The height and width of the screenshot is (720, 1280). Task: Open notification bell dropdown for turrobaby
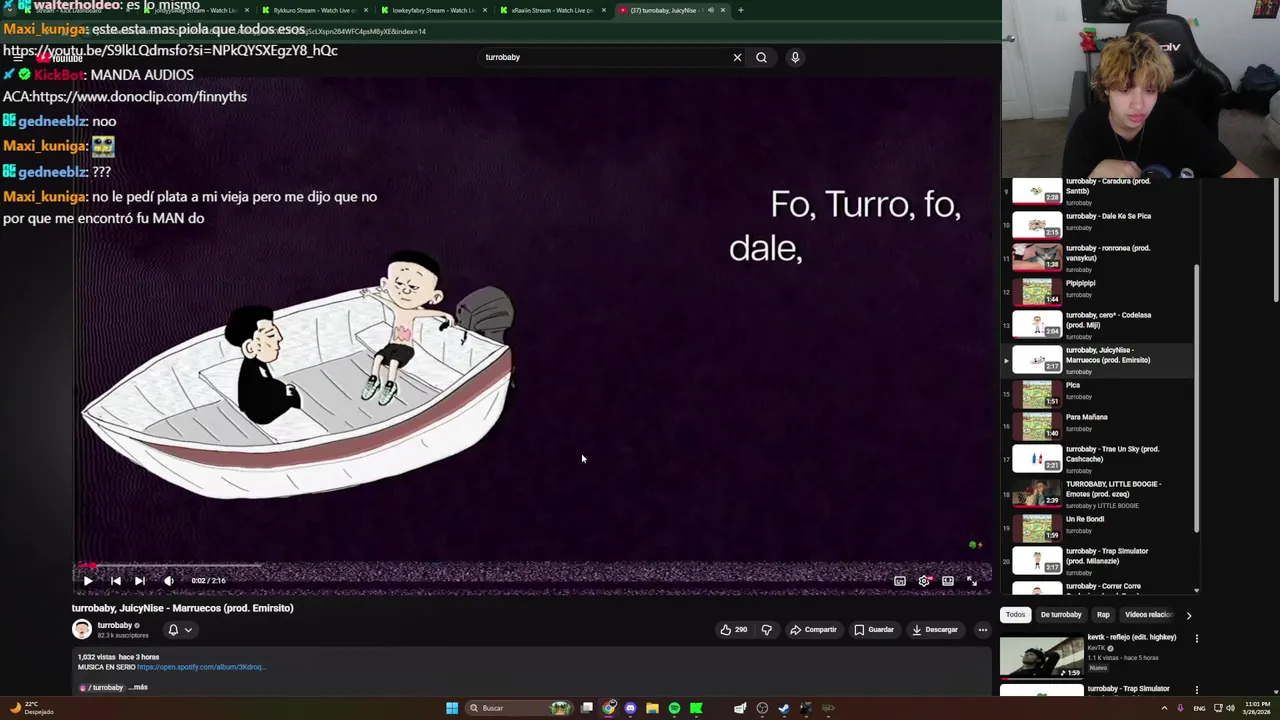coord(180,630)
